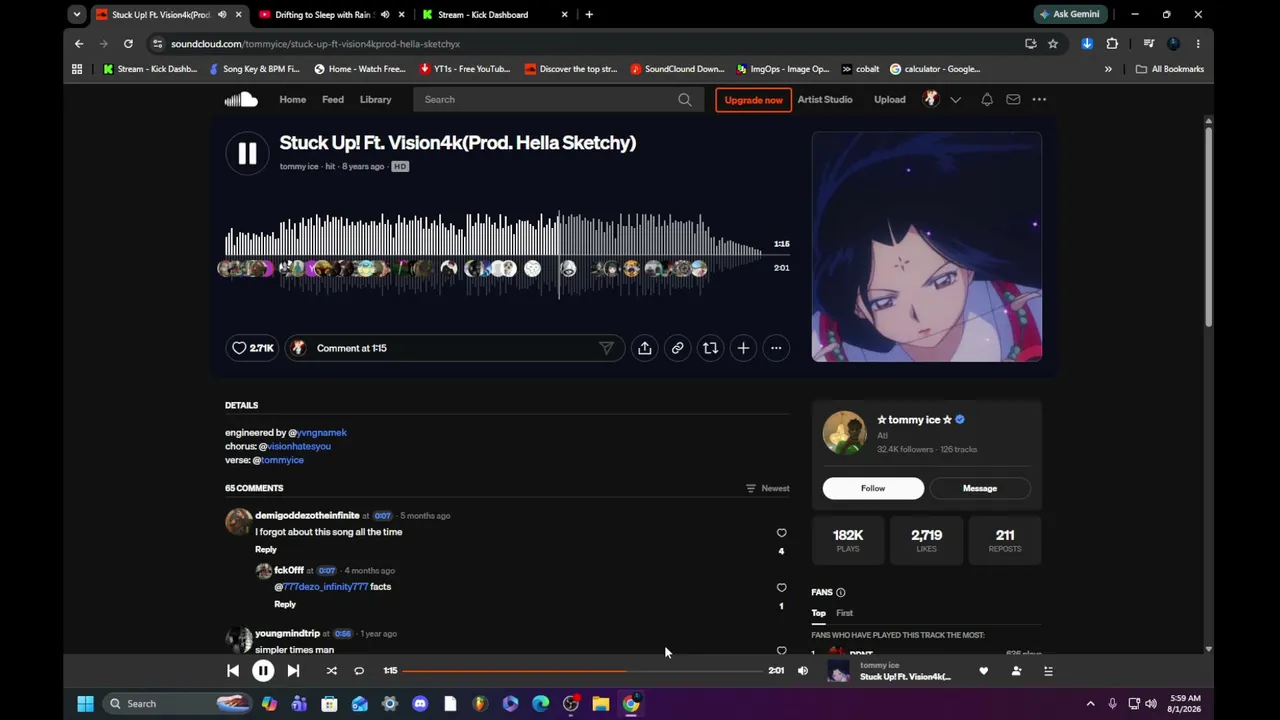Click the search magnifier icon in SoundCloud
This screenshot has height=720, width=1280.
(685, 99)
